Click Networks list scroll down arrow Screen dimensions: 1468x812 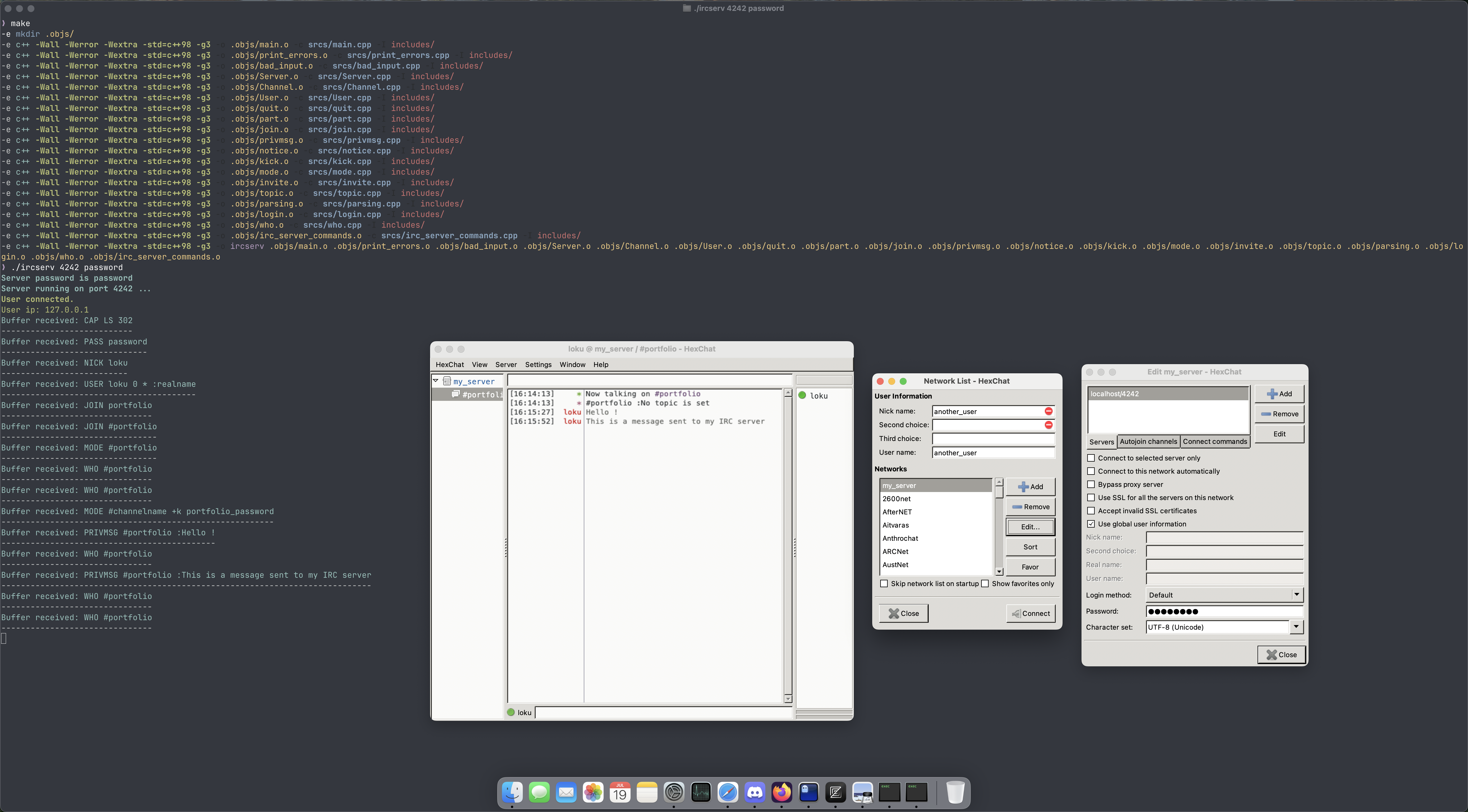[x=999, y=571]
